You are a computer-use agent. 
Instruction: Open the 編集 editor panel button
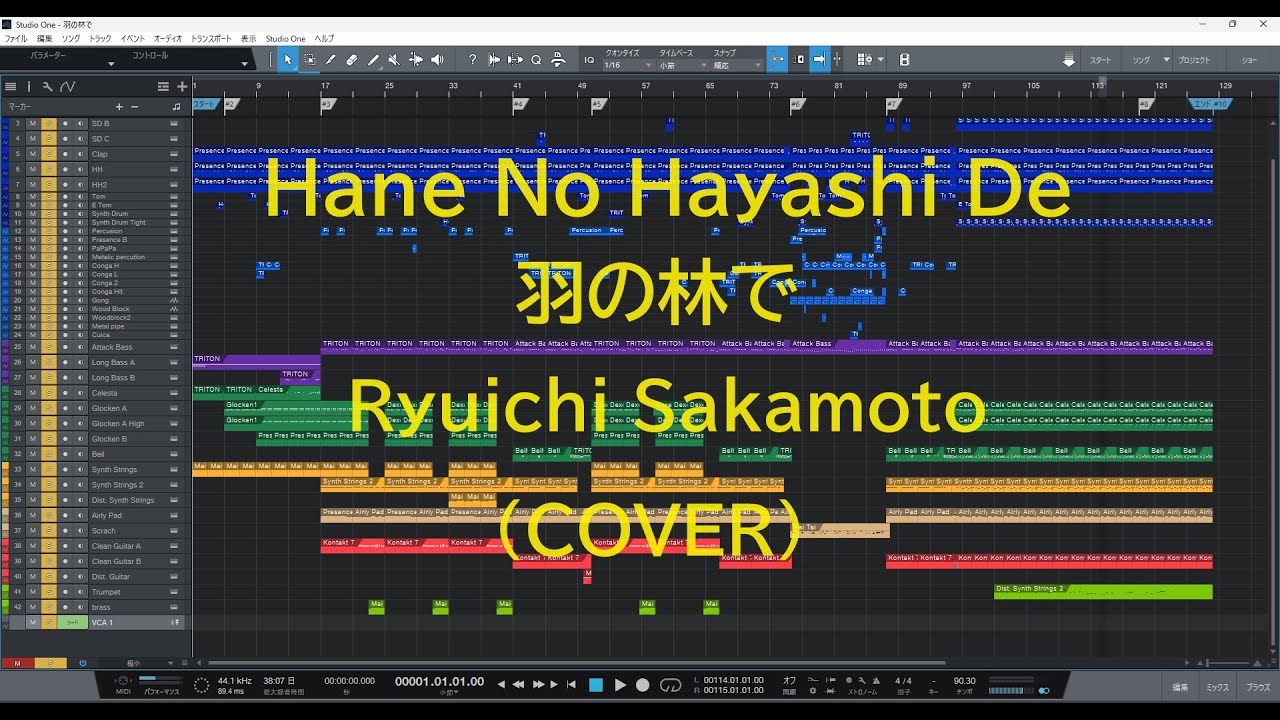[1181, 687]
